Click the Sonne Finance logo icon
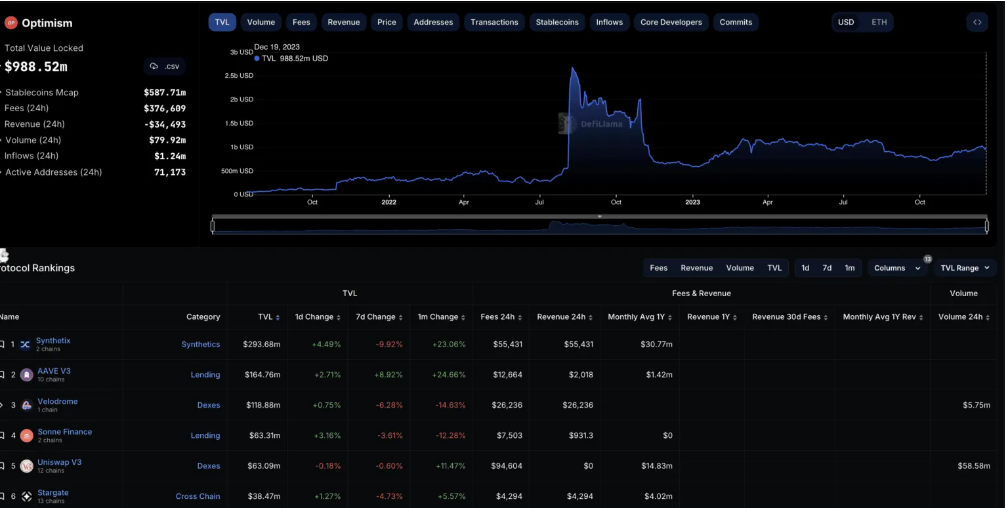The width and height of the screenshot is (1005, 508). (26, 435)
